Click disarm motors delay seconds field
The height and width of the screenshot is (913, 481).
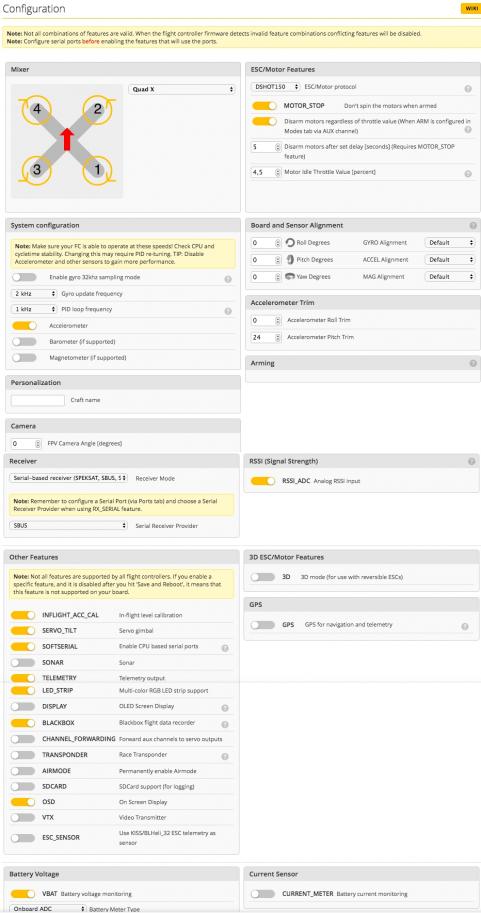point(266,147)
